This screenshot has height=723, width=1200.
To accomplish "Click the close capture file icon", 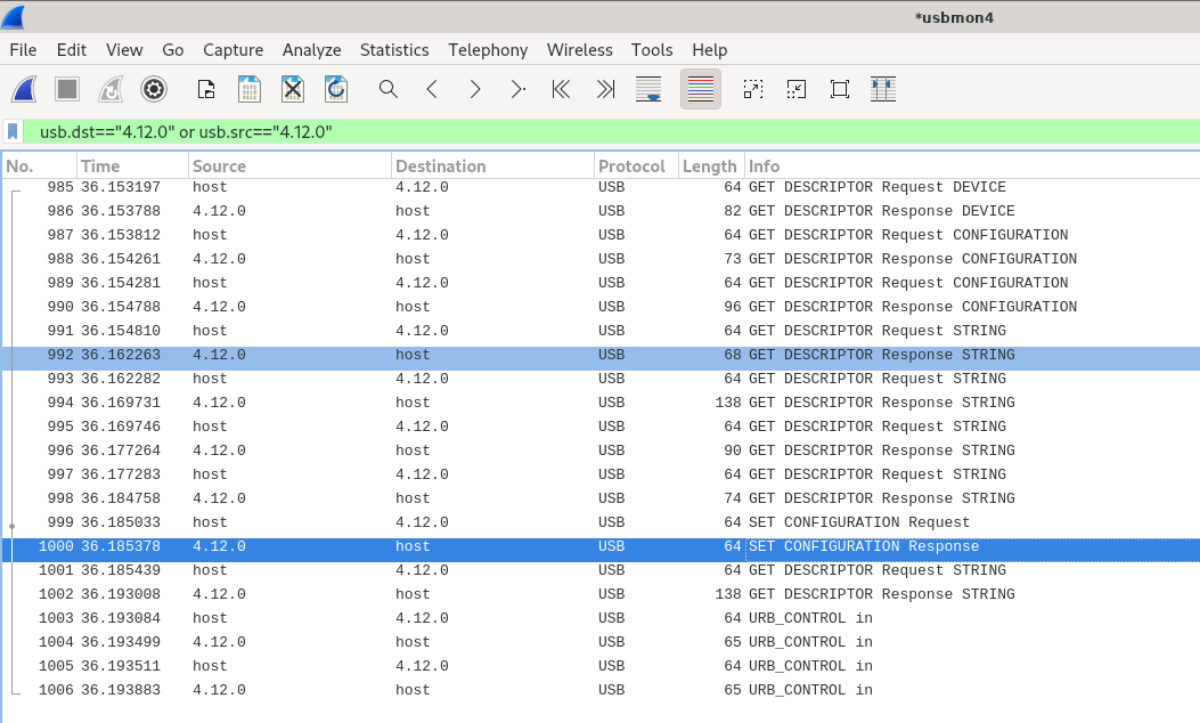I will pyautogui.click(x=292, y=90).
